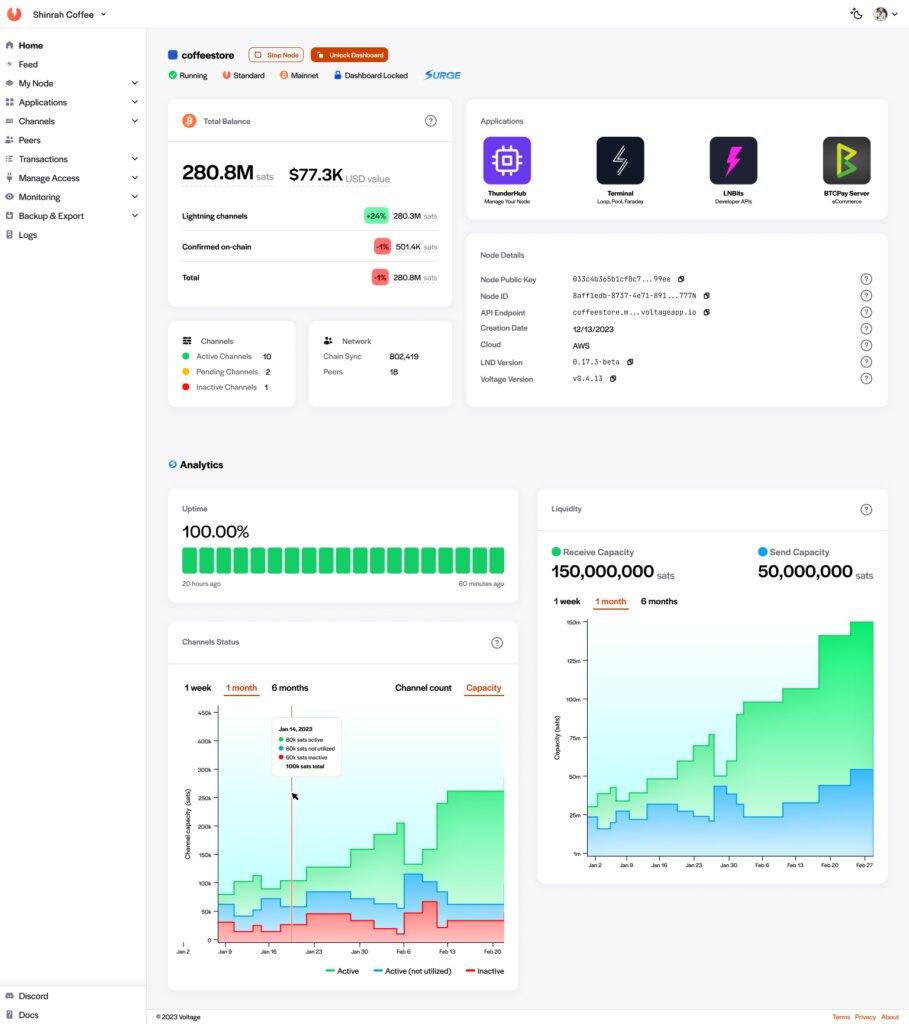Select Capacity view in Channels Status
Image resolution: width=909 pixels, height=1024 pixels.
tap(484, 688)
